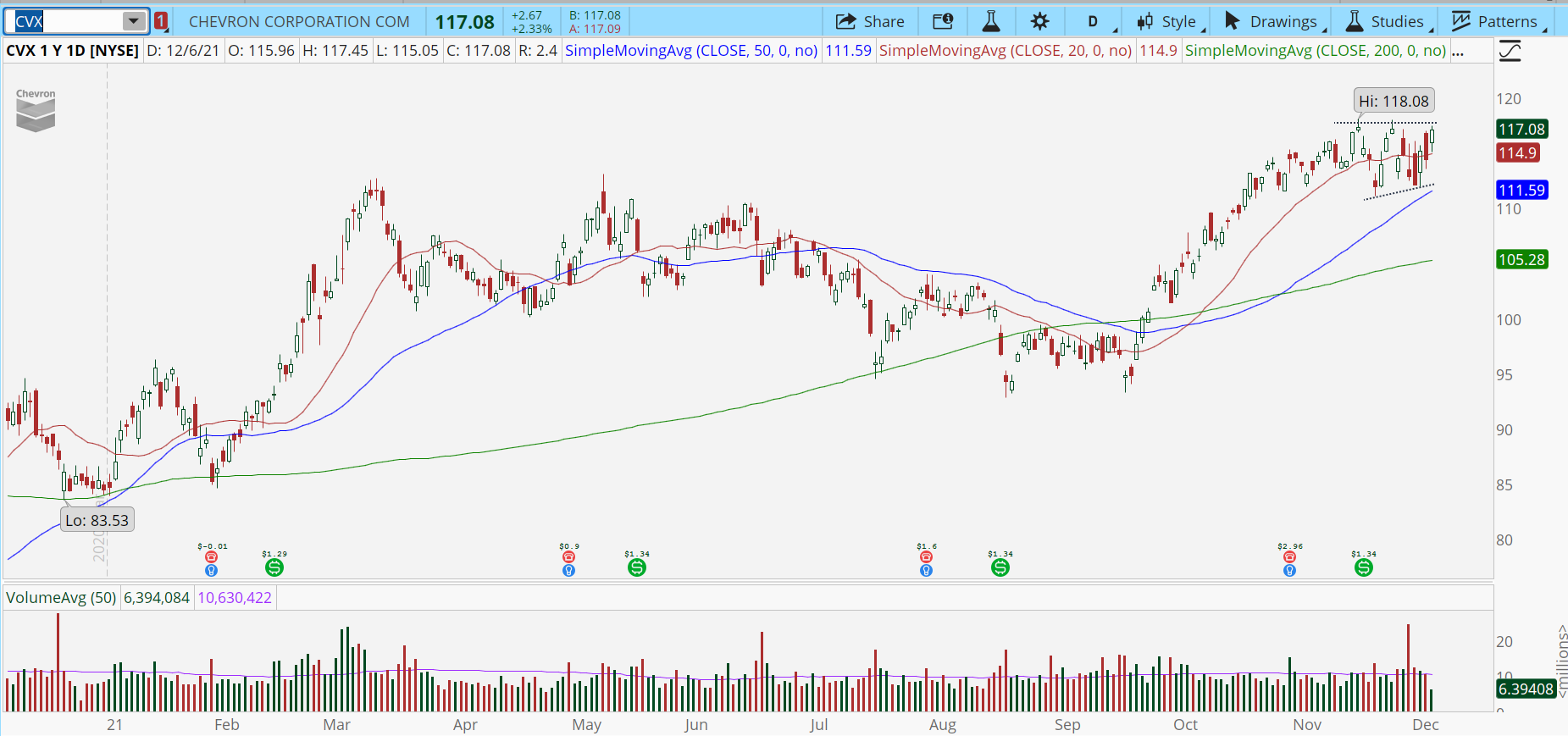The height and width of the screenshot is (736, 1568).
Task: Click the flask icon beside the gear
Action: [x=990, y=21]
